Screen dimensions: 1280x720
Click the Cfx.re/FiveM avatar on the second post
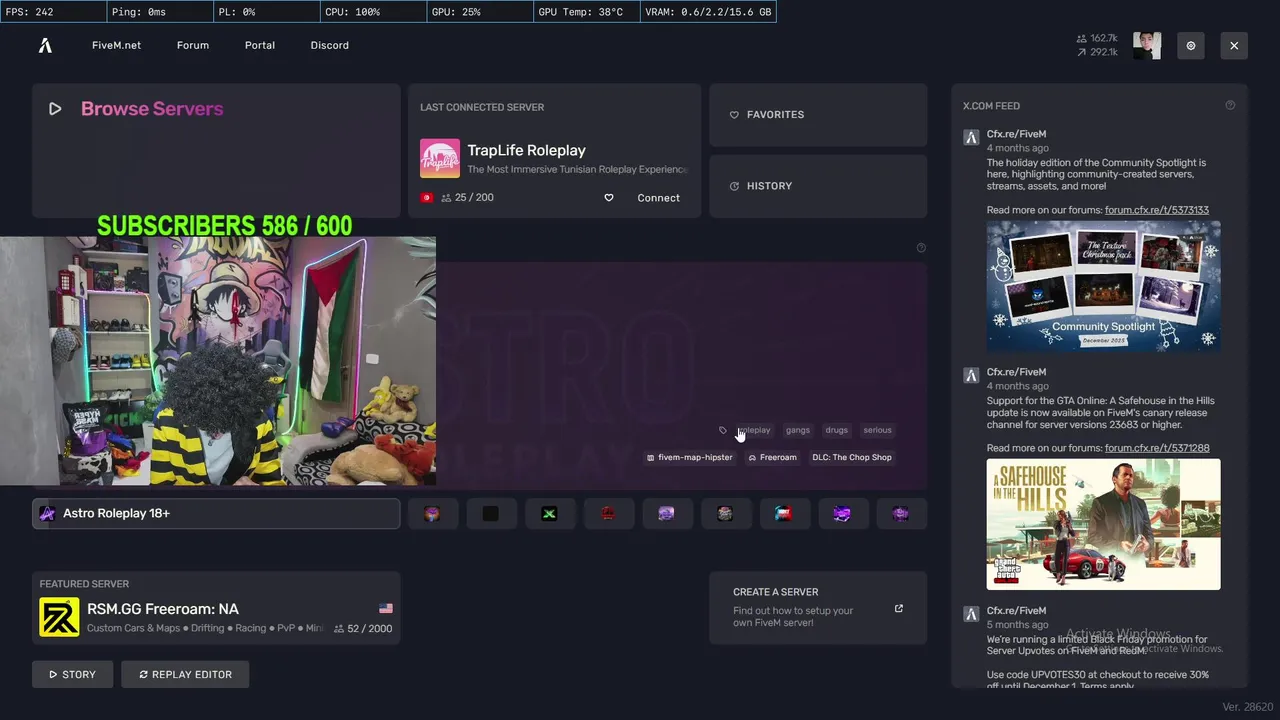coord(971,375)
